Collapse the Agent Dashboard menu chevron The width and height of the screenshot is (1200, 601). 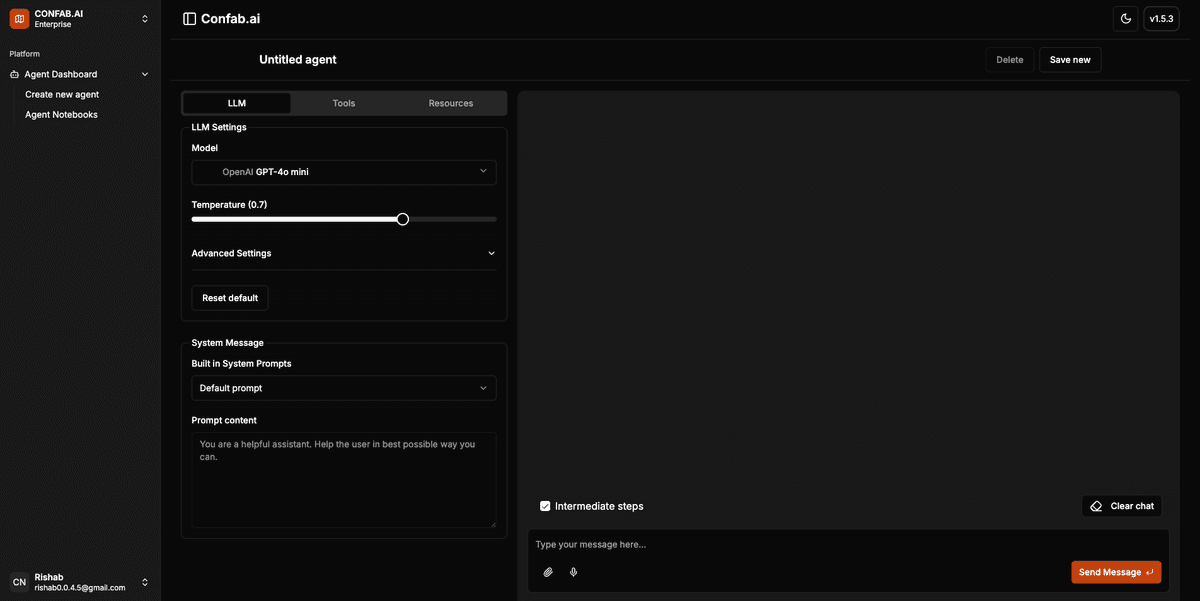tap(145, 75)
